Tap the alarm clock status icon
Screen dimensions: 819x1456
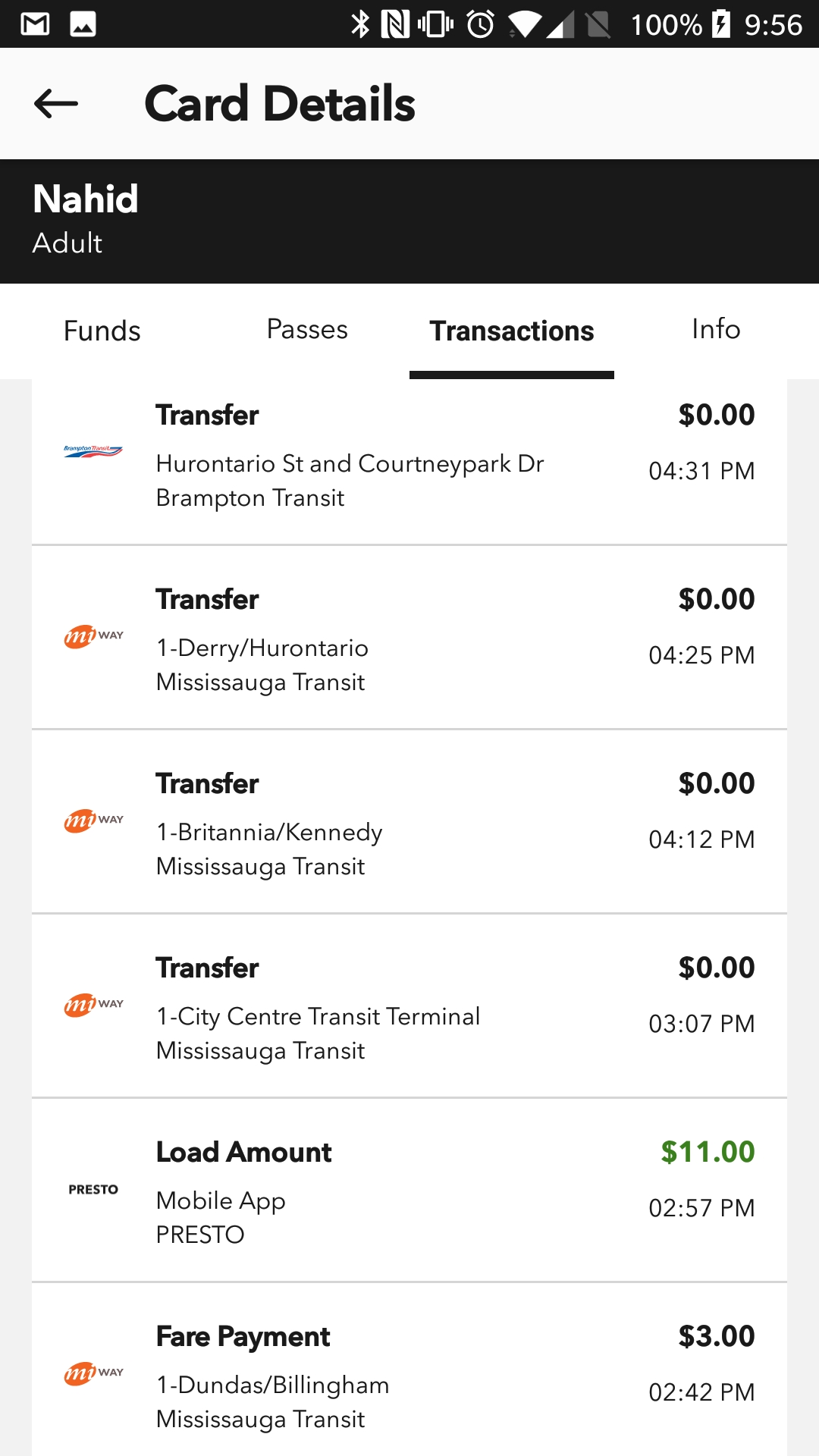tap(480, 24)
